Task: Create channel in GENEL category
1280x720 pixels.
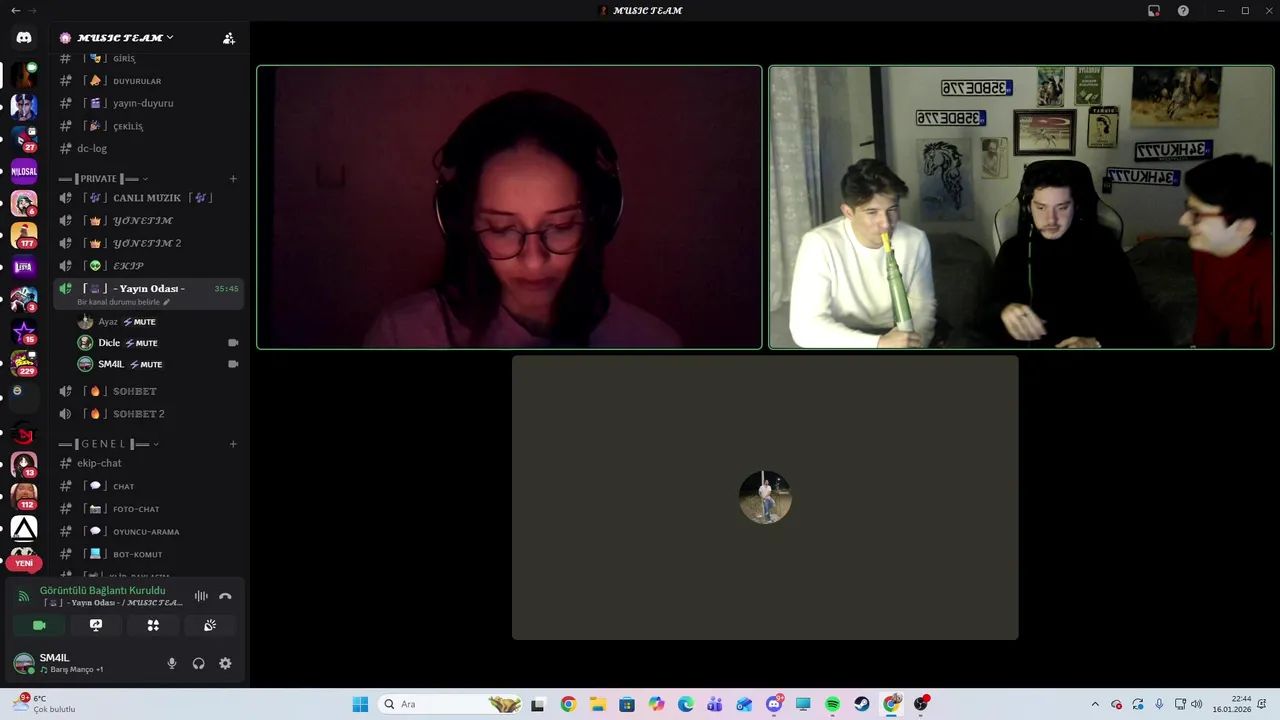Action: (x=233, y=444)
